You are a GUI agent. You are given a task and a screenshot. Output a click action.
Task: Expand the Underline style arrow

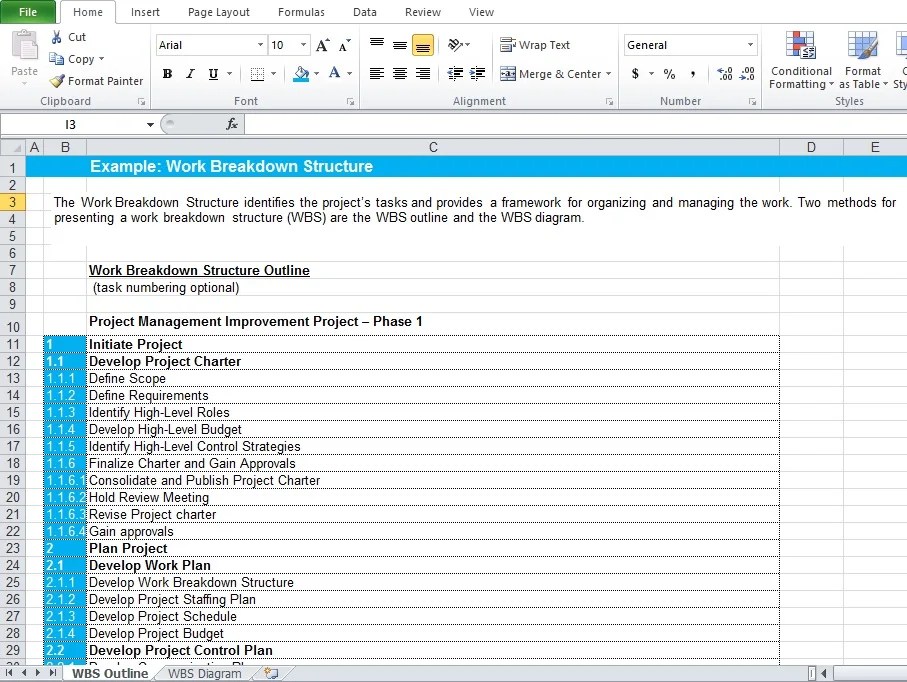pos(230,73)
